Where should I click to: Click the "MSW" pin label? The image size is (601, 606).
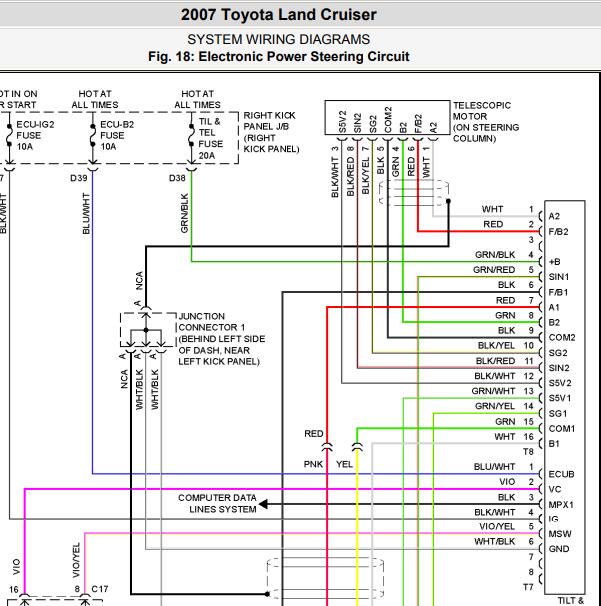560,534
